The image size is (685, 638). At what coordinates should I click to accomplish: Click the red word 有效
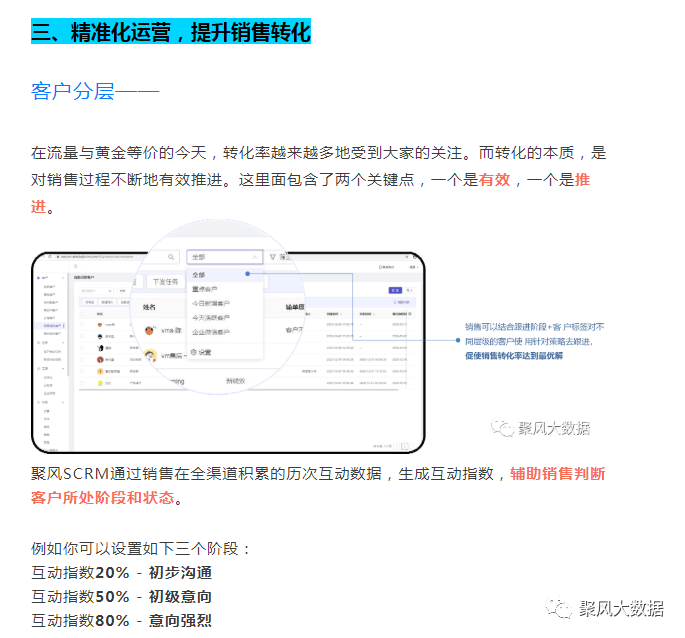[494, 180]
